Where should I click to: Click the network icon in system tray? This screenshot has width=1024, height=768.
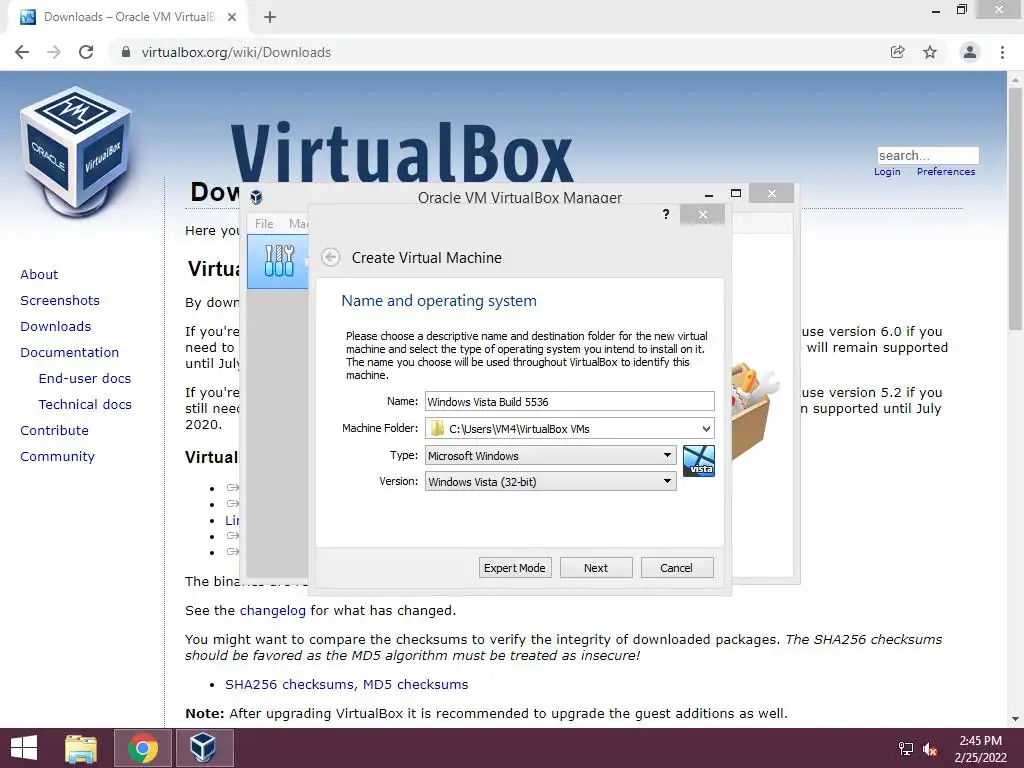click(x=906, y=749)
